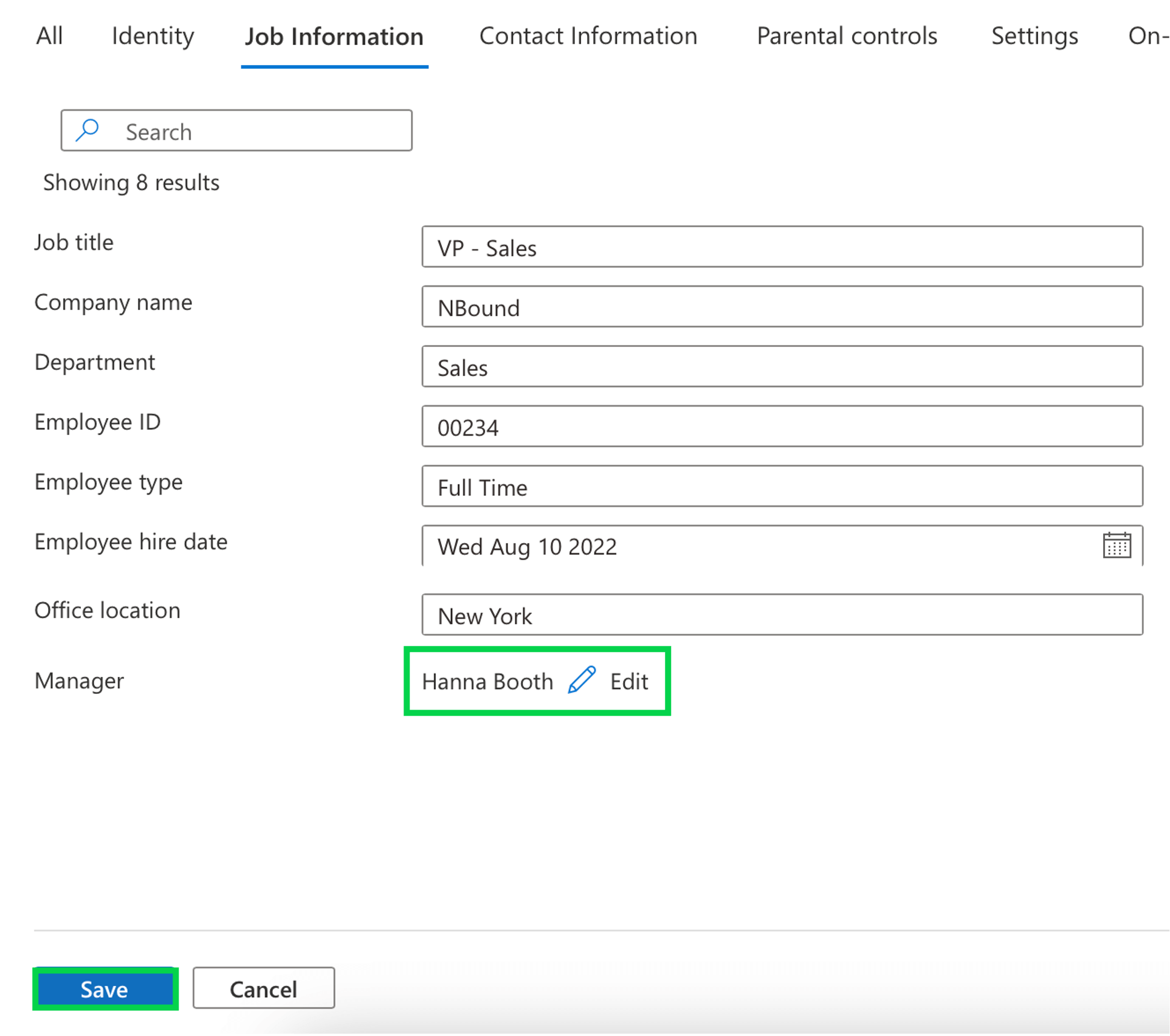Switch to the Identity tab

151,36
